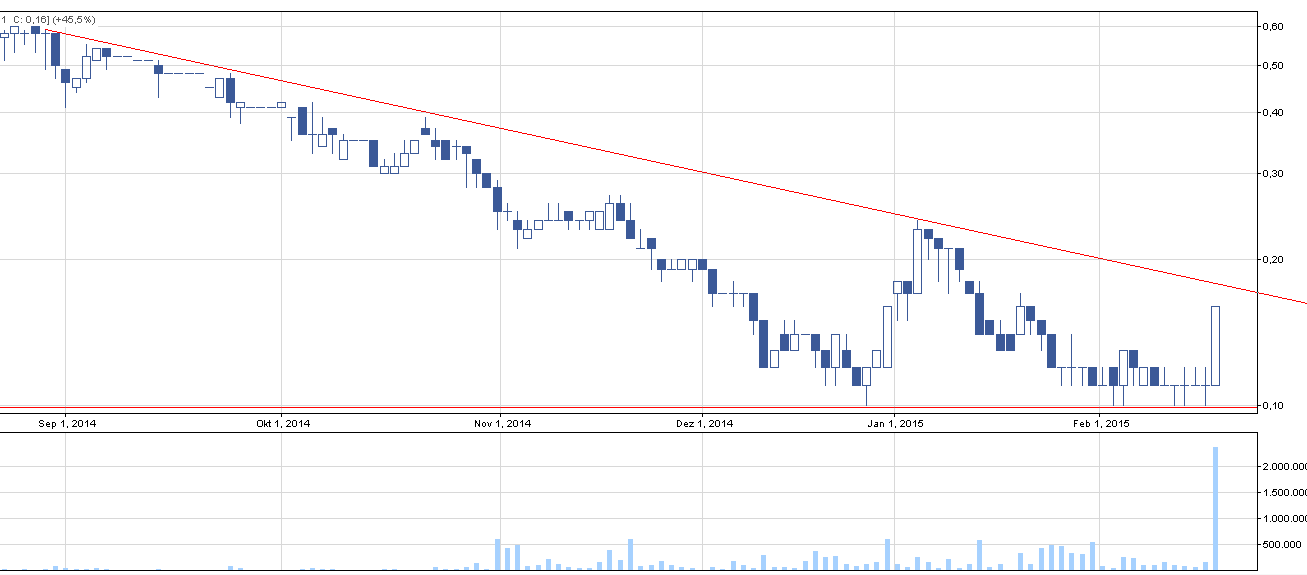
Task: Select the Jan 1, 2015 date label
Action: [894, 424]
